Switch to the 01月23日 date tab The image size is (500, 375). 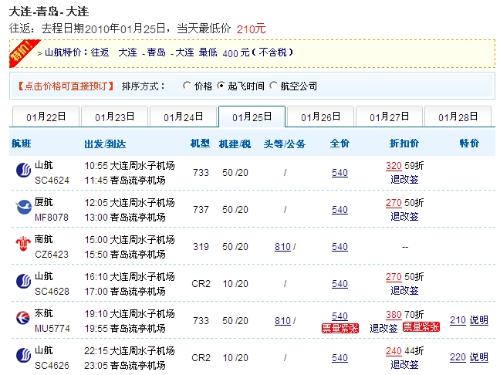click(114, 117)
